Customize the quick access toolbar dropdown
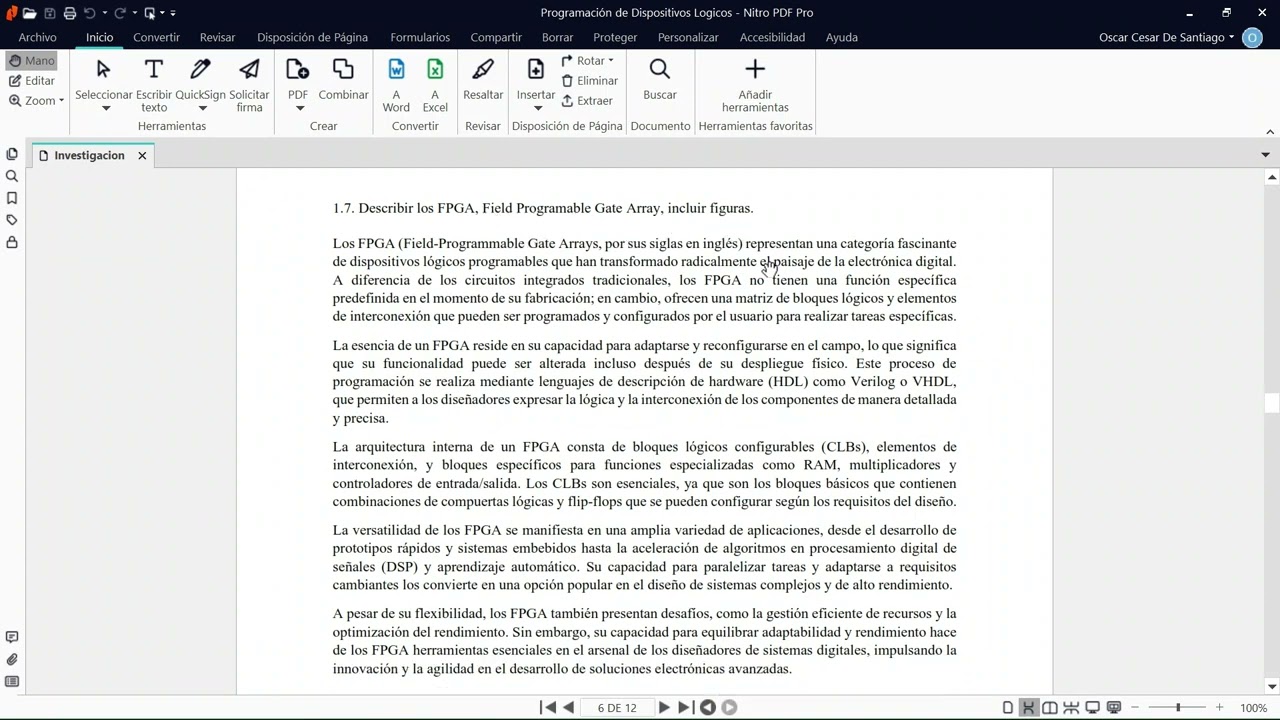 (173, 14)
